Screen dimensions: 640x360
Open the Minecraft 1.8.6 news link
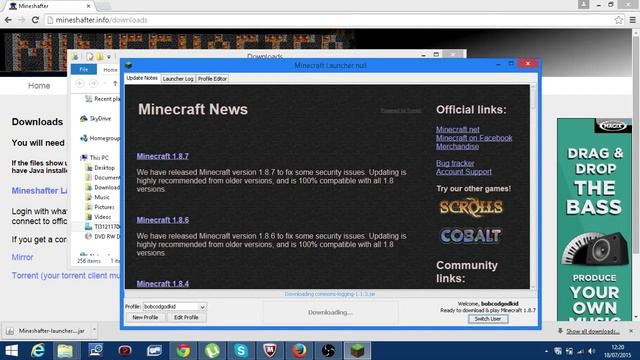click(162, 220)
